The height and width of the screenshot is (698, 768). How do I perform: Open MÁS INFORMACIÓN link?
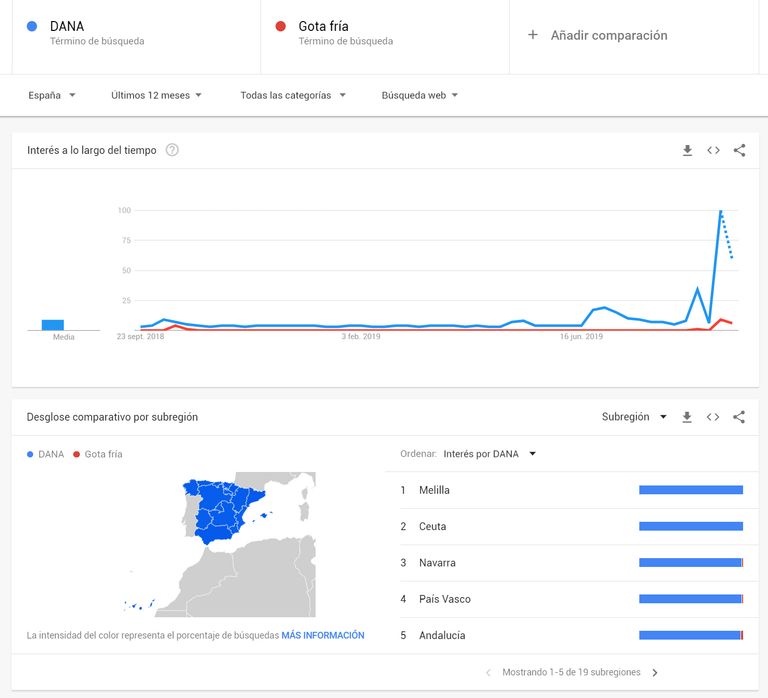point(323,635)
